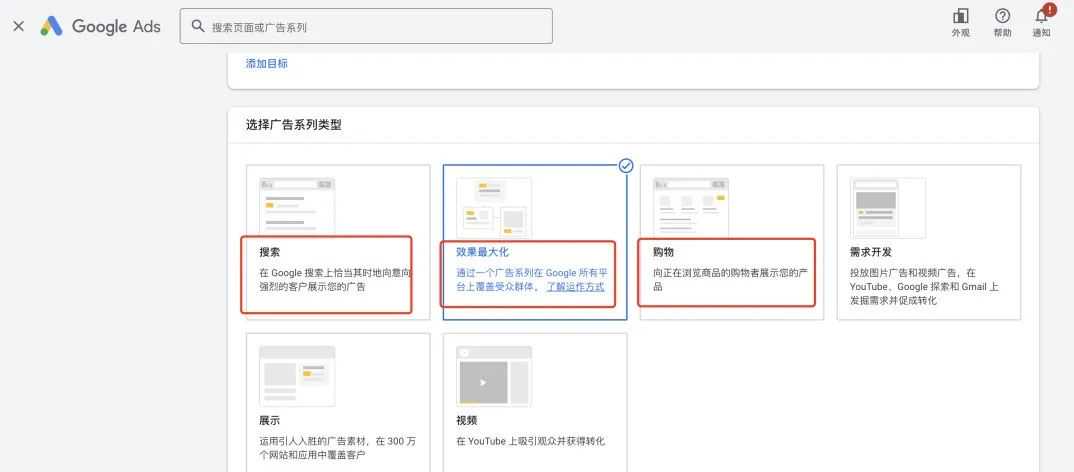Viewport: 1074px width, 472px height.
Task: Focus the 搜索页面或广告系列 search field
Action: 366,26
